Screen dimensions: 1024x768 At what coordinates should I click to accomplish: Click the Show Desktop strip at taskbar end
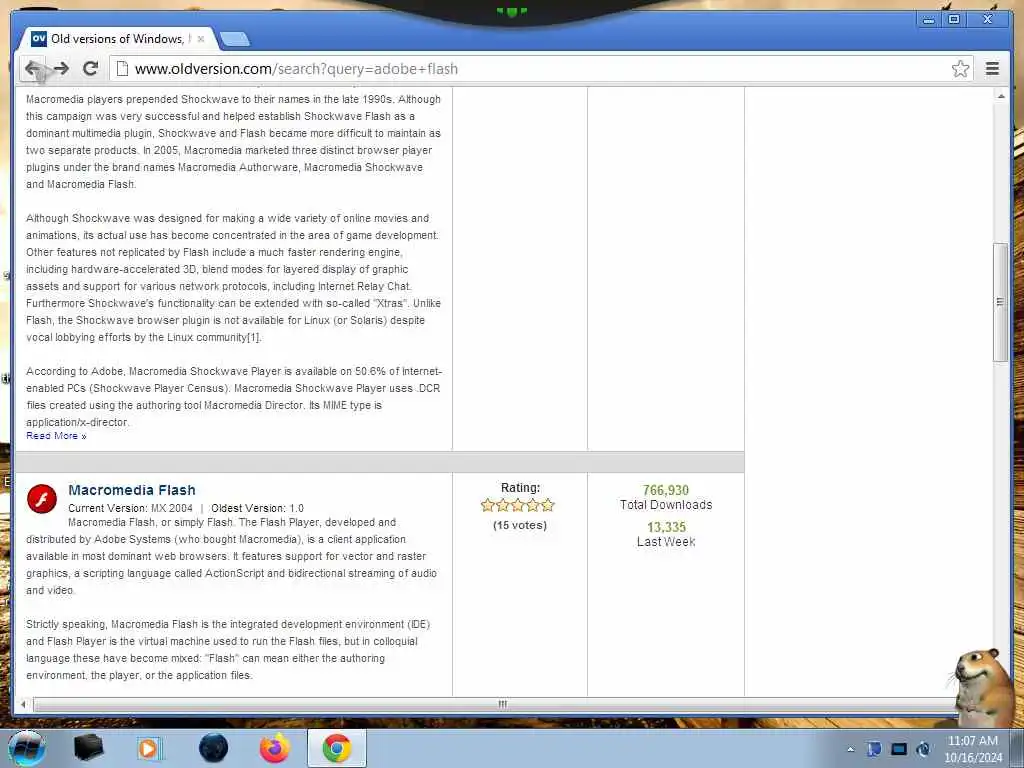tap(1018, 749)
